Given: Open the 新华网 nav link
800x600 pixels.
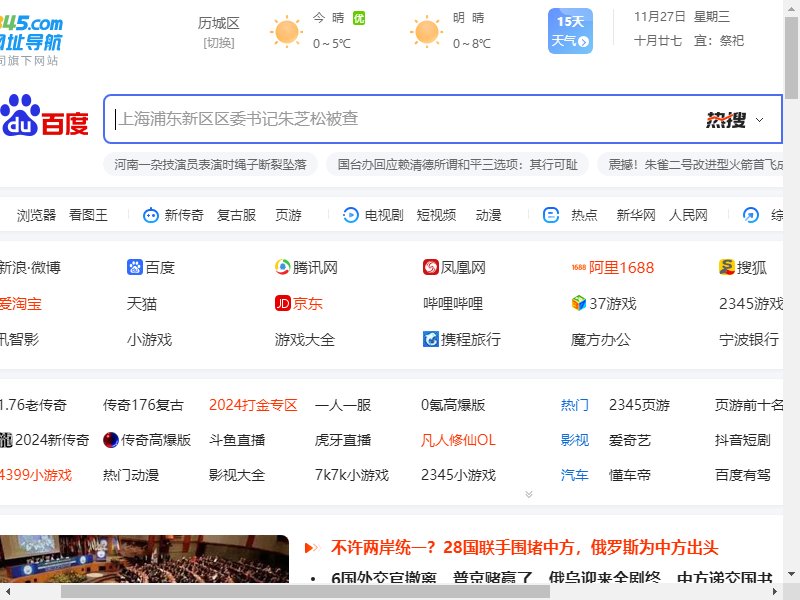Looking at the screenshot, I should click(x=636, y=215).
